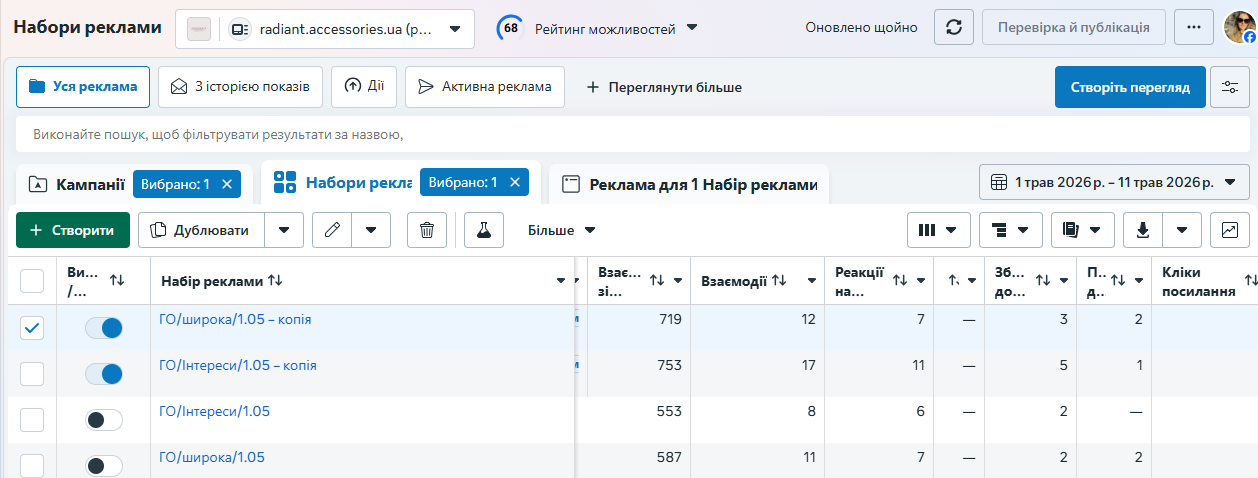Delete selection with the trash icon
Screen dimensions: 1258x478
pyautogui.click(x=427, y=230)
